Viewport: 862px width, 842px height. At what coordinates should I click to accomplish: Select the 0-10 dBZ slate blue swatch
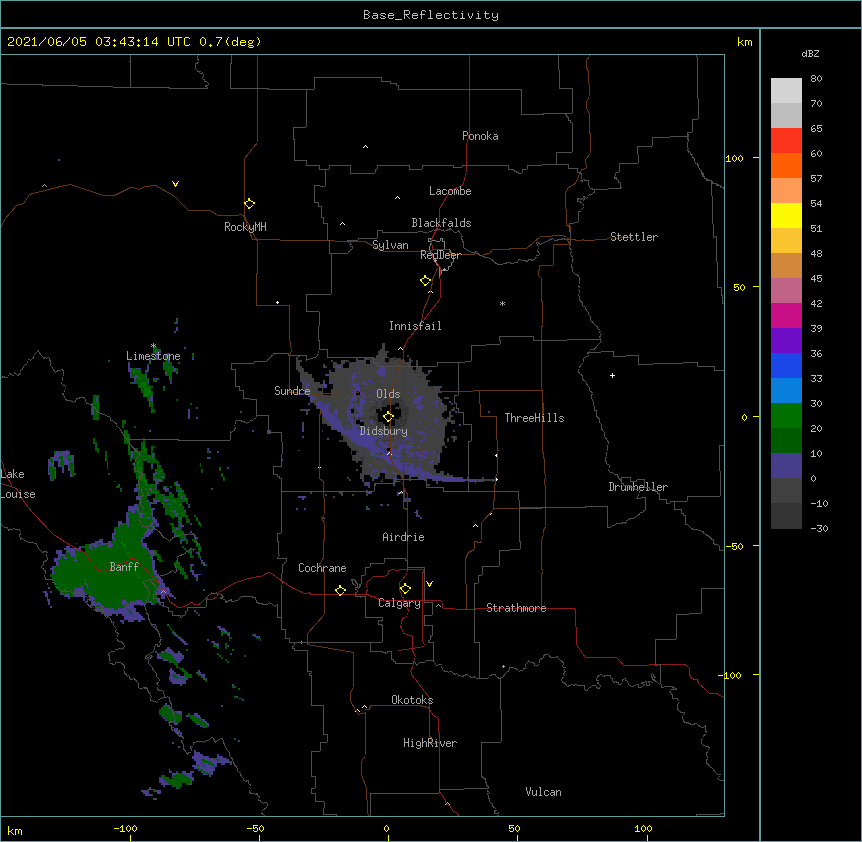click(786, 466)
